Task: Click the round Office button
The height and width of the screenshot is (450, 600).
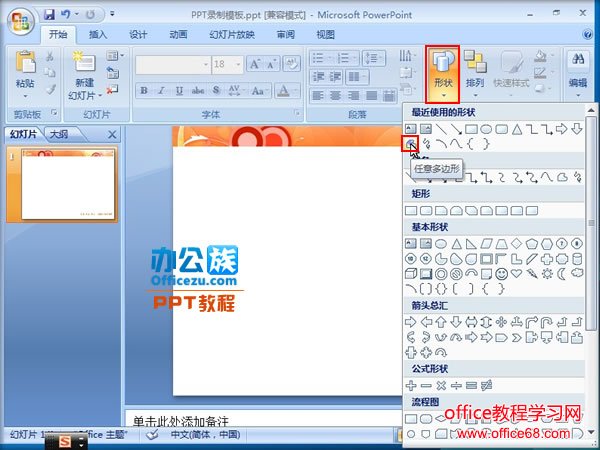Action: coord(21,21)
